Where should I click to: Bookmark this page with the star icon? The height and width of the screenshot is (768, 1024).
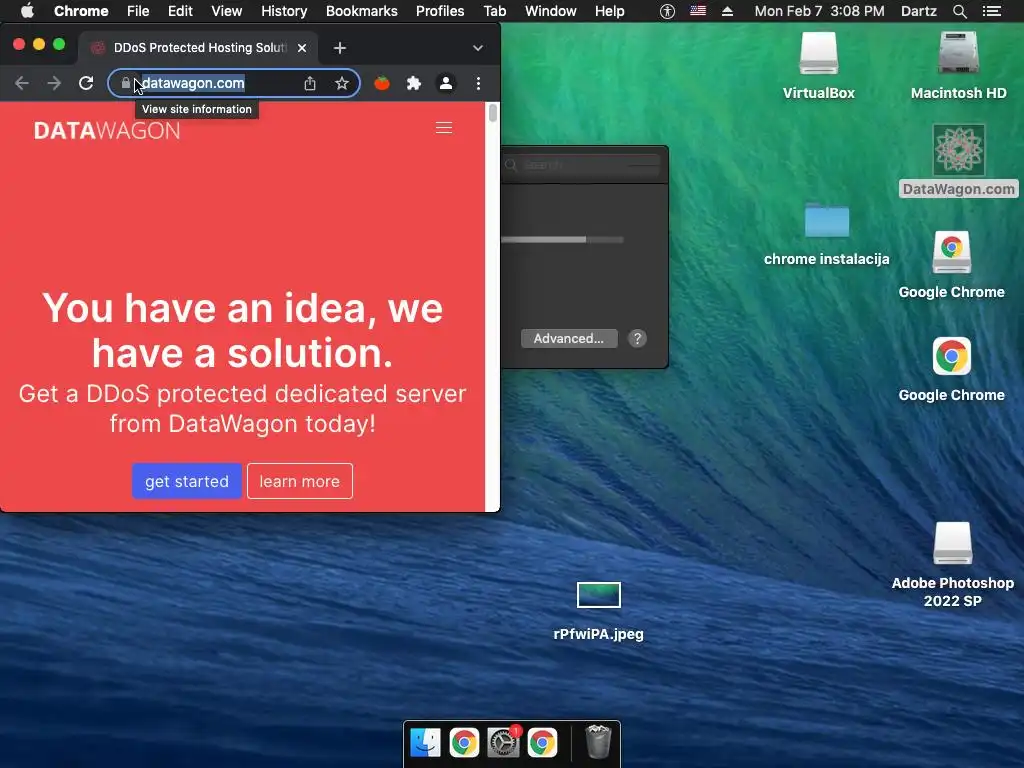click(342, 83)
